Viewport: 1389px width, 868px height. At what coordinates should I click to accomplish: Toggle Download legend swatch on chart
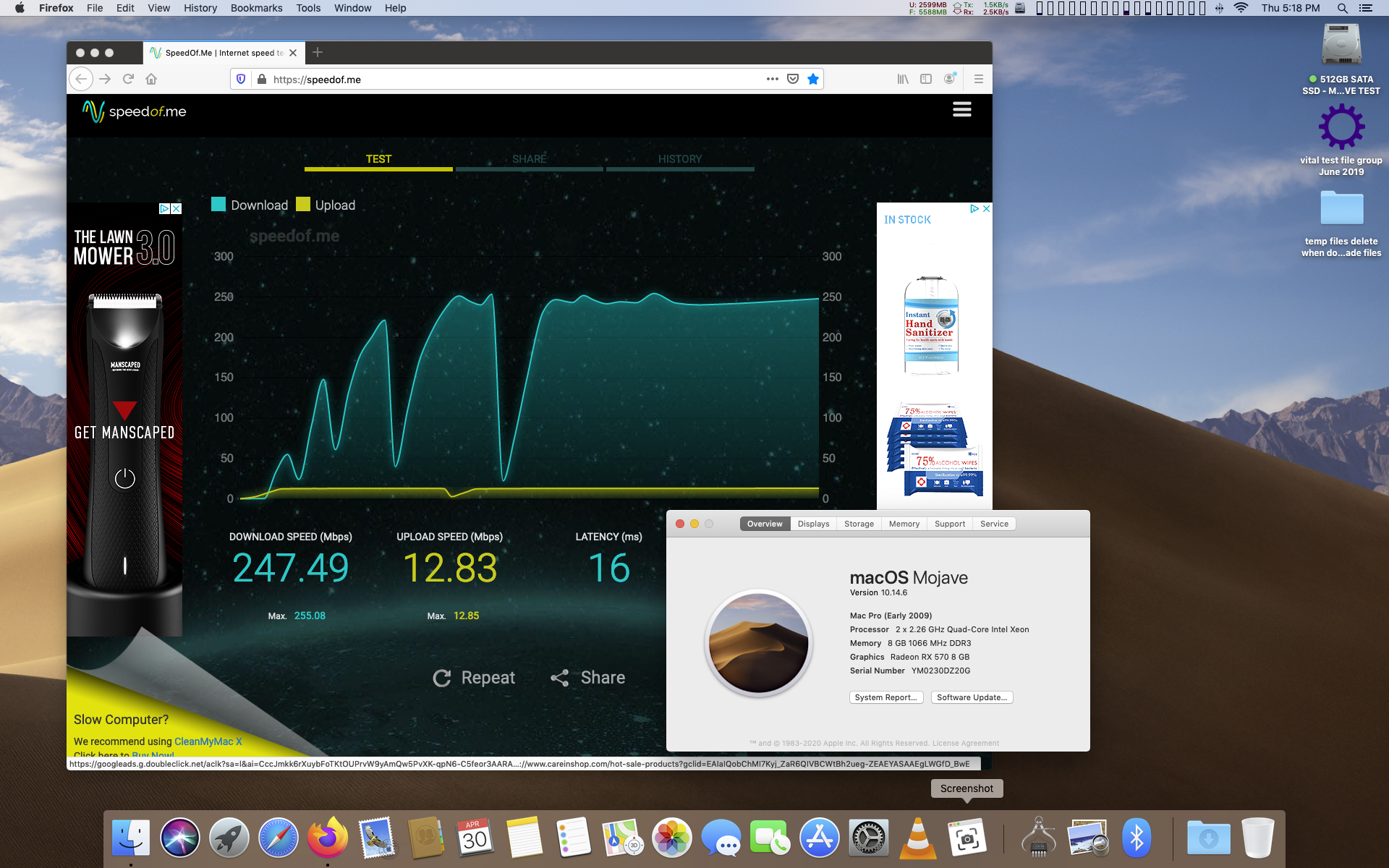[218, 205]
